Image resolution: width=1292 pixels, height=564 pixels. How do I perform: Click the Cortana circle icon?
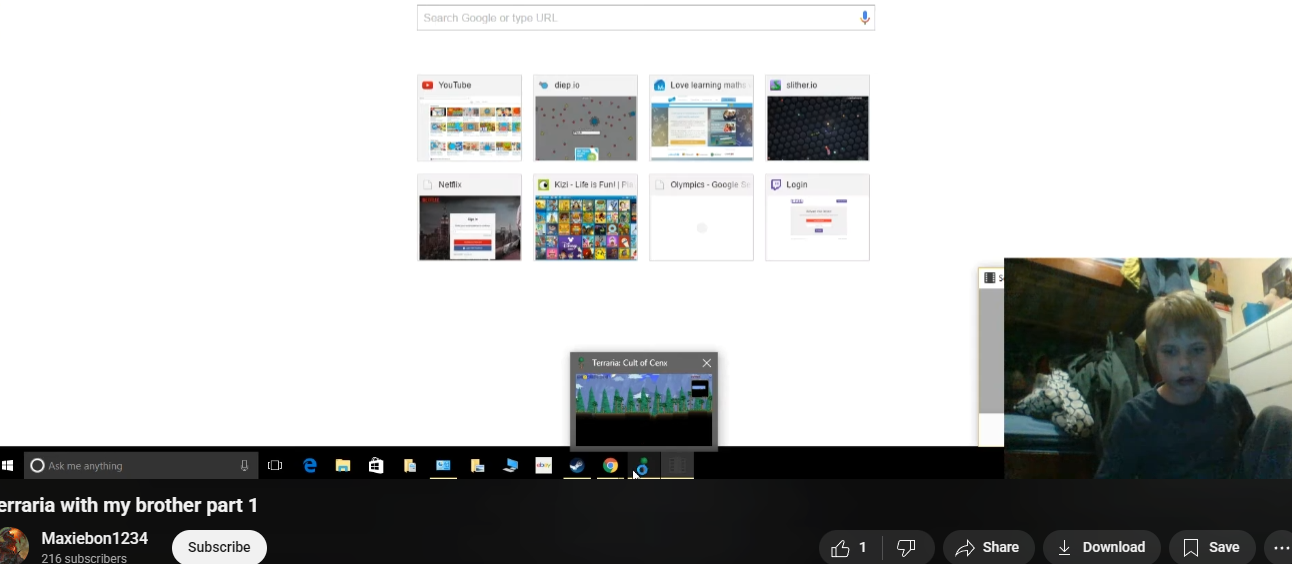pos(37,465)
